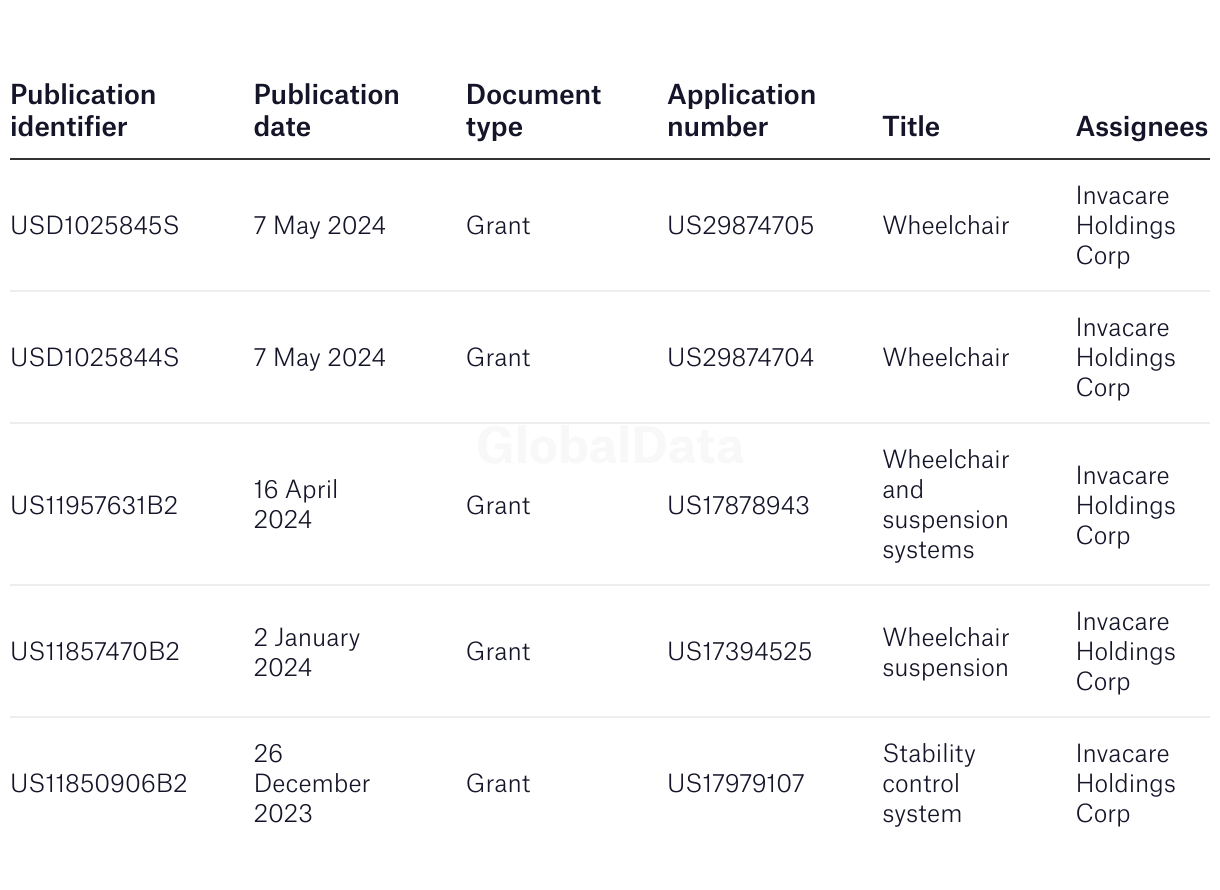The height and width of the screenshot is (890, 1220).
Task: Click the Application number column header
Action: coord(741,111)
